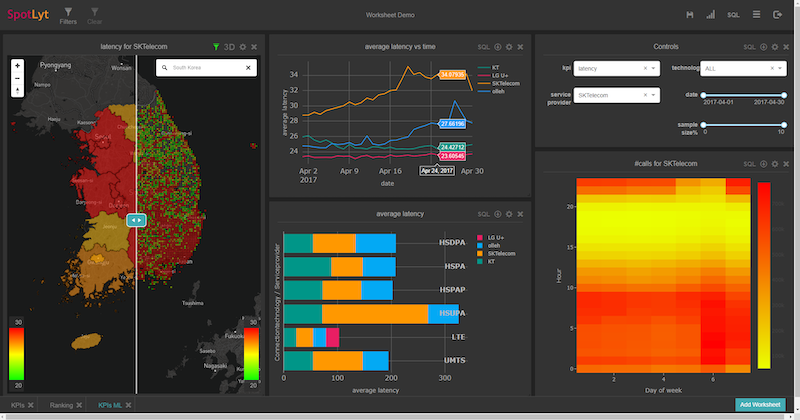Expand the service provider SKTelecom dropdown
The height and width of the screenshot is (420, 800).
(653, 95)
